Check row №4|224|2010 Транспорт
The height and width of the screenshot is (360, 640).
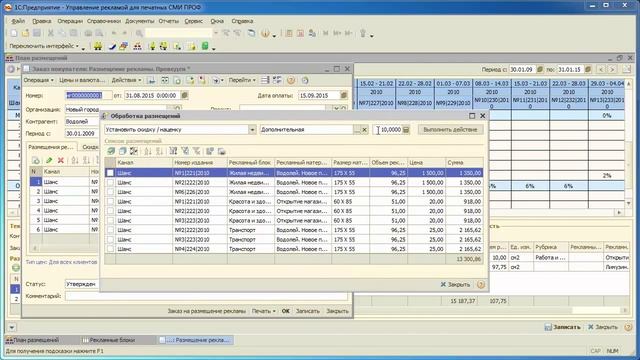(110, 249)
